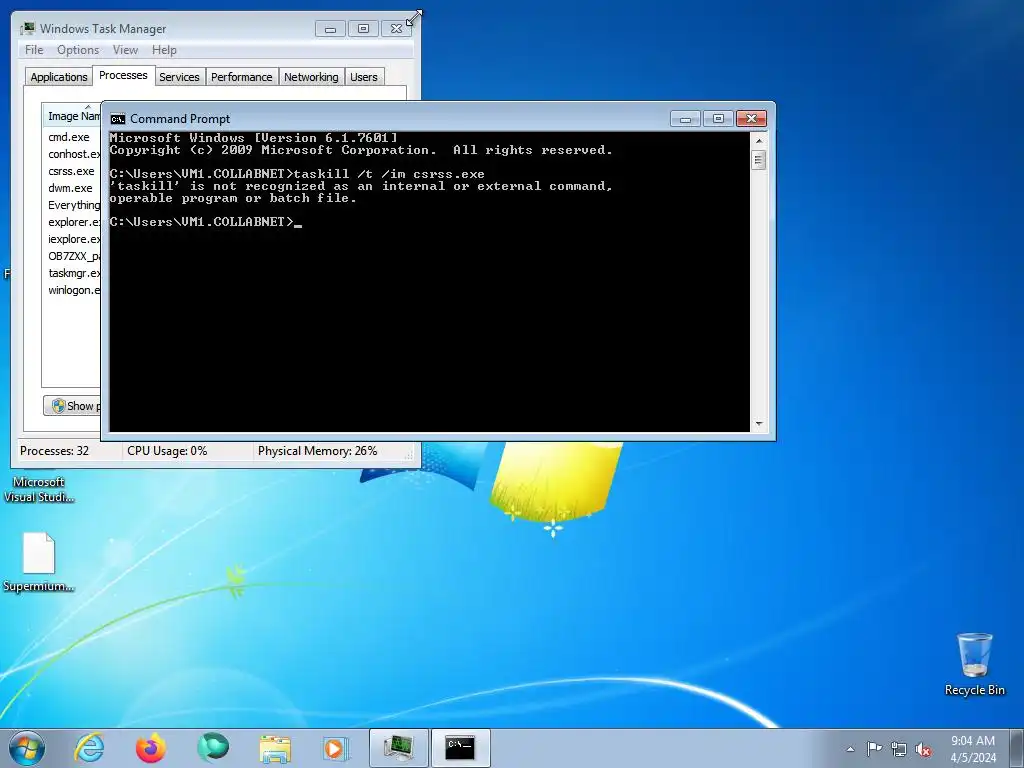This screenshot has height=768, width=1024.
Task: Switch to the Services tab
Action: 179,77
